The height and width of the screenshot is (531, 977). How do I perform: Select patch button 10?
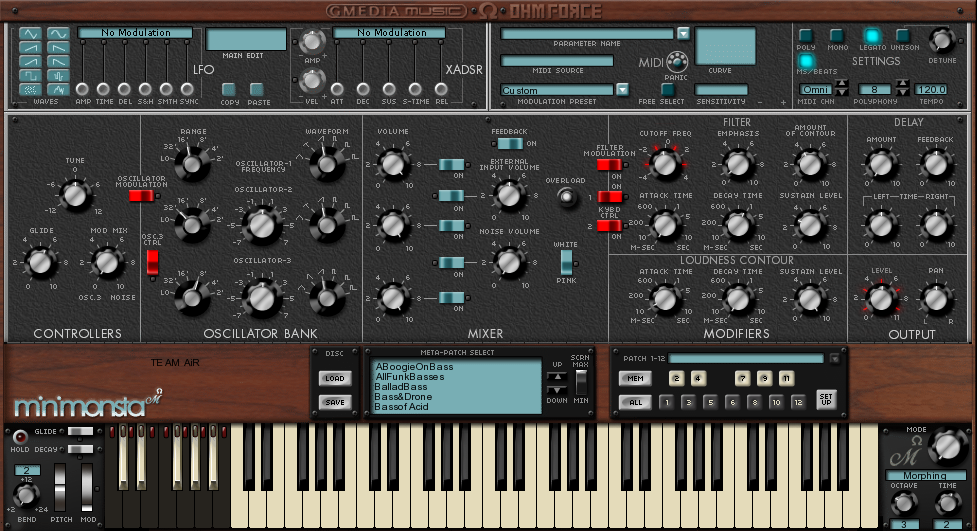(x=776, y=402)
